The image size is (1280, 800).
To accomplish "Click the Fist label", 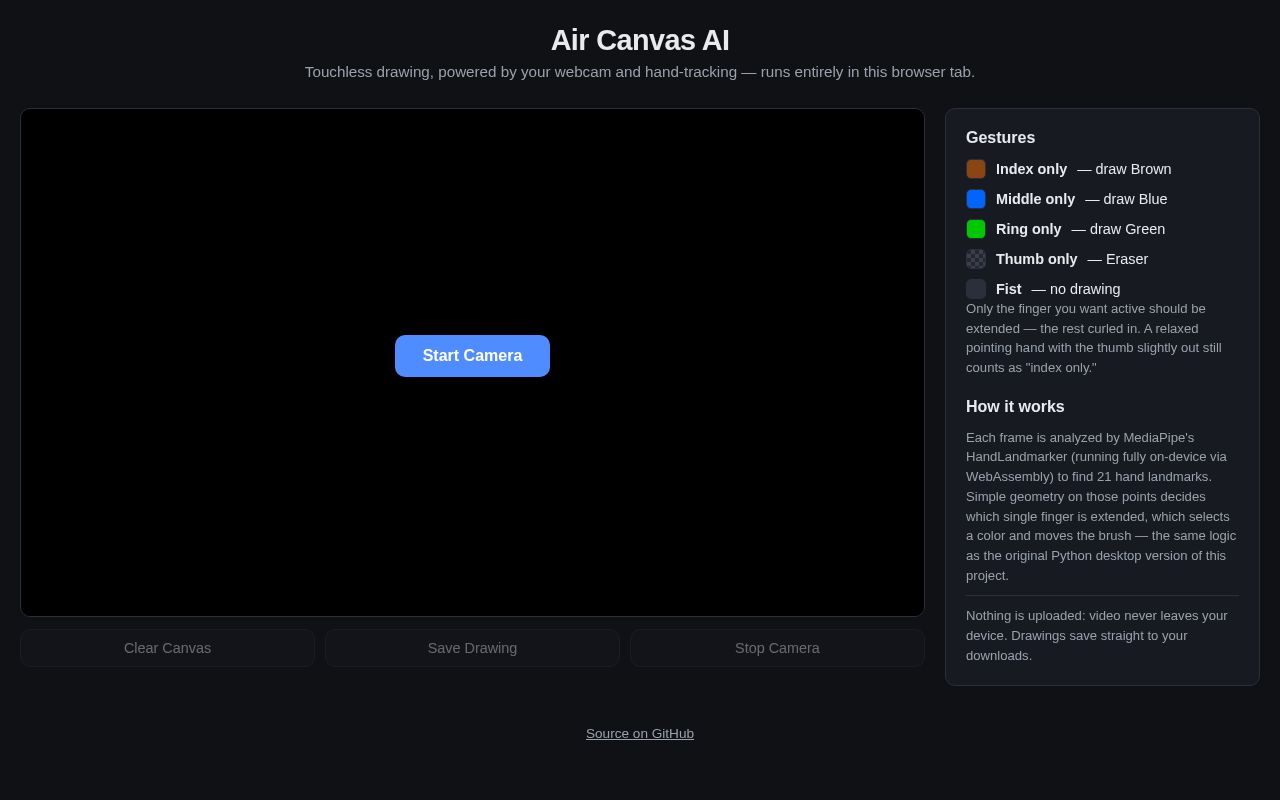I will (1008, 289).
